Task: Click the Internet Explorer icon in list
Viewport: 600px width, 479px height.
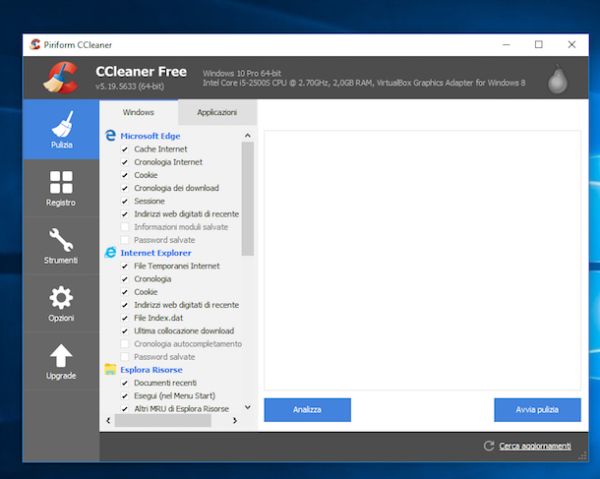Action: (111, 253)
